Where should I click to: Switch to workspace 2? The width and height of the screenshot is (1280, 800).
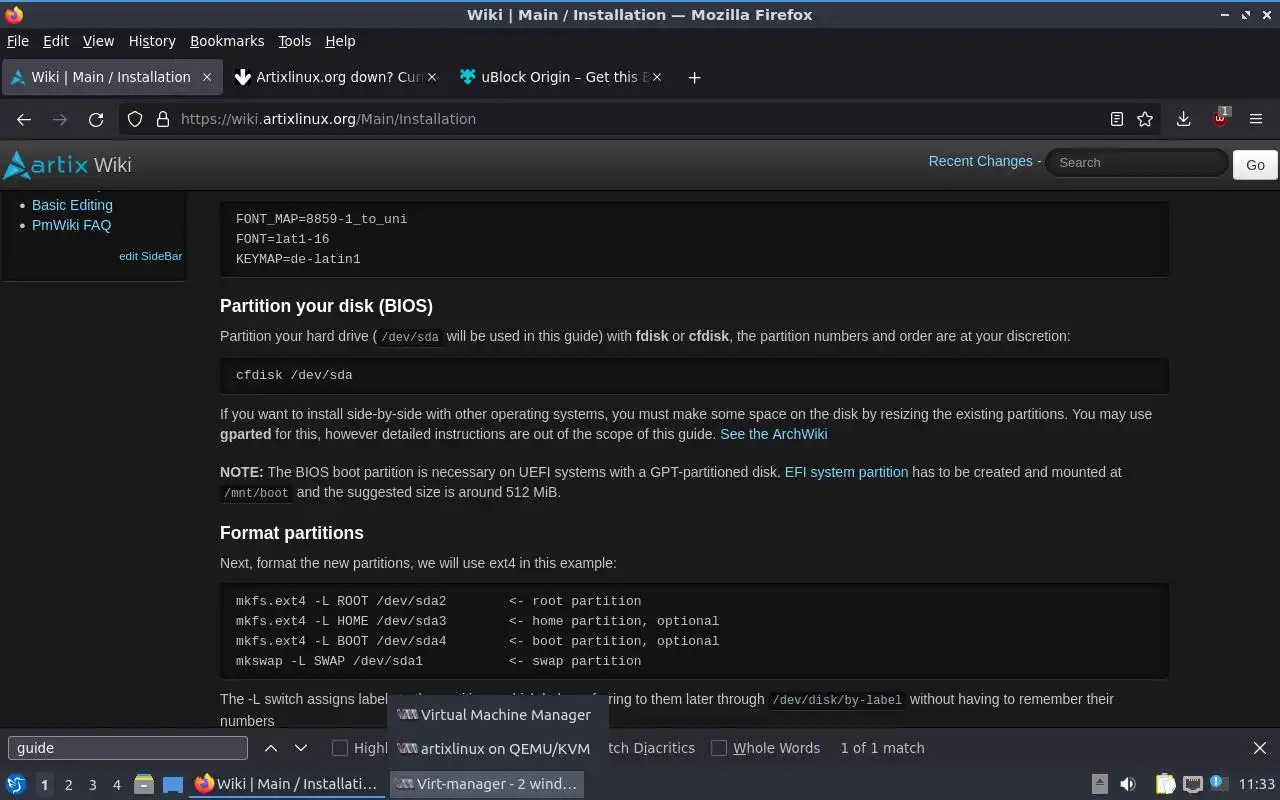[68, 785]
